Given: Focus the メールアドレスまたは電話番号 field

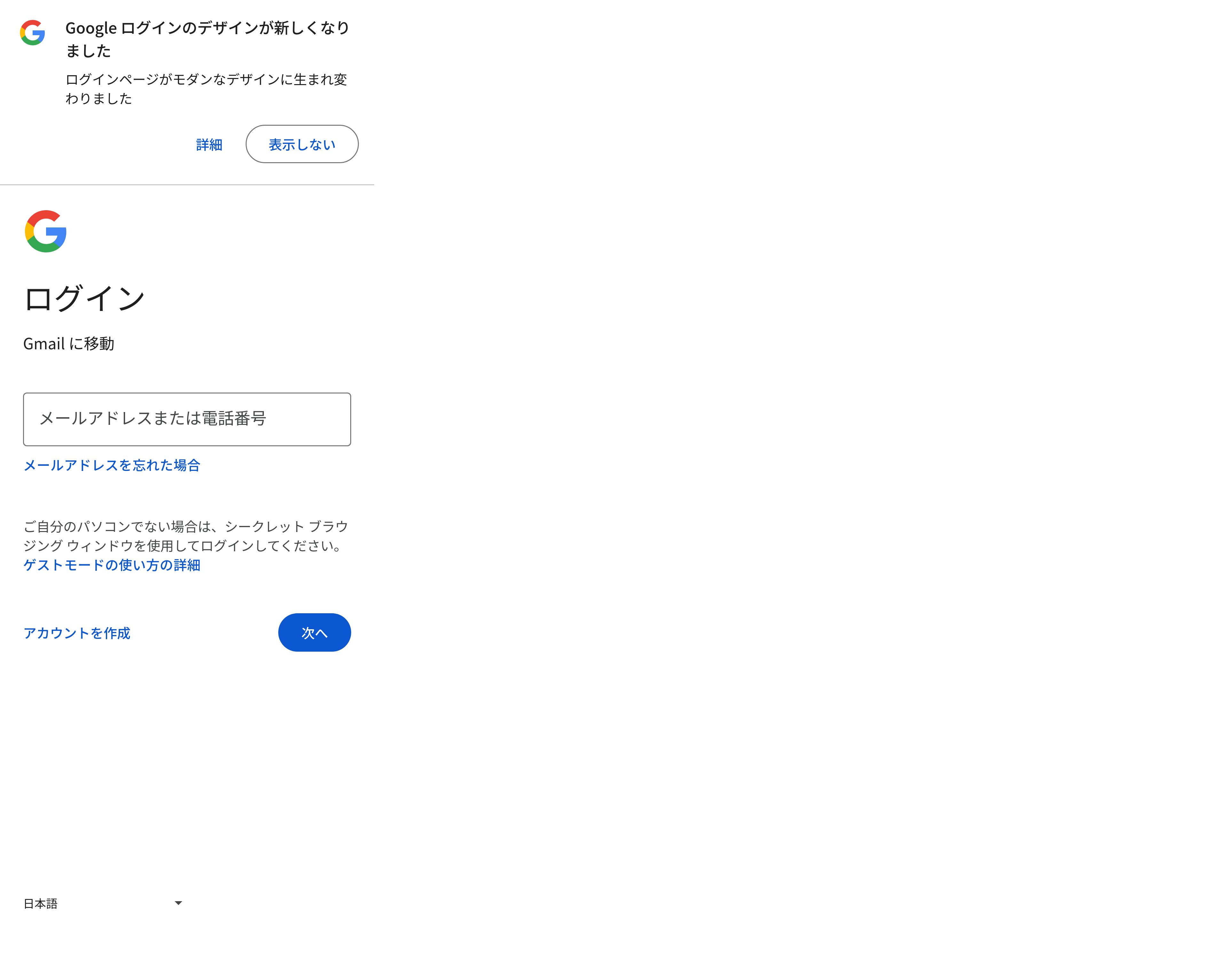Looking at the screenshot, I should click(187, 419).
